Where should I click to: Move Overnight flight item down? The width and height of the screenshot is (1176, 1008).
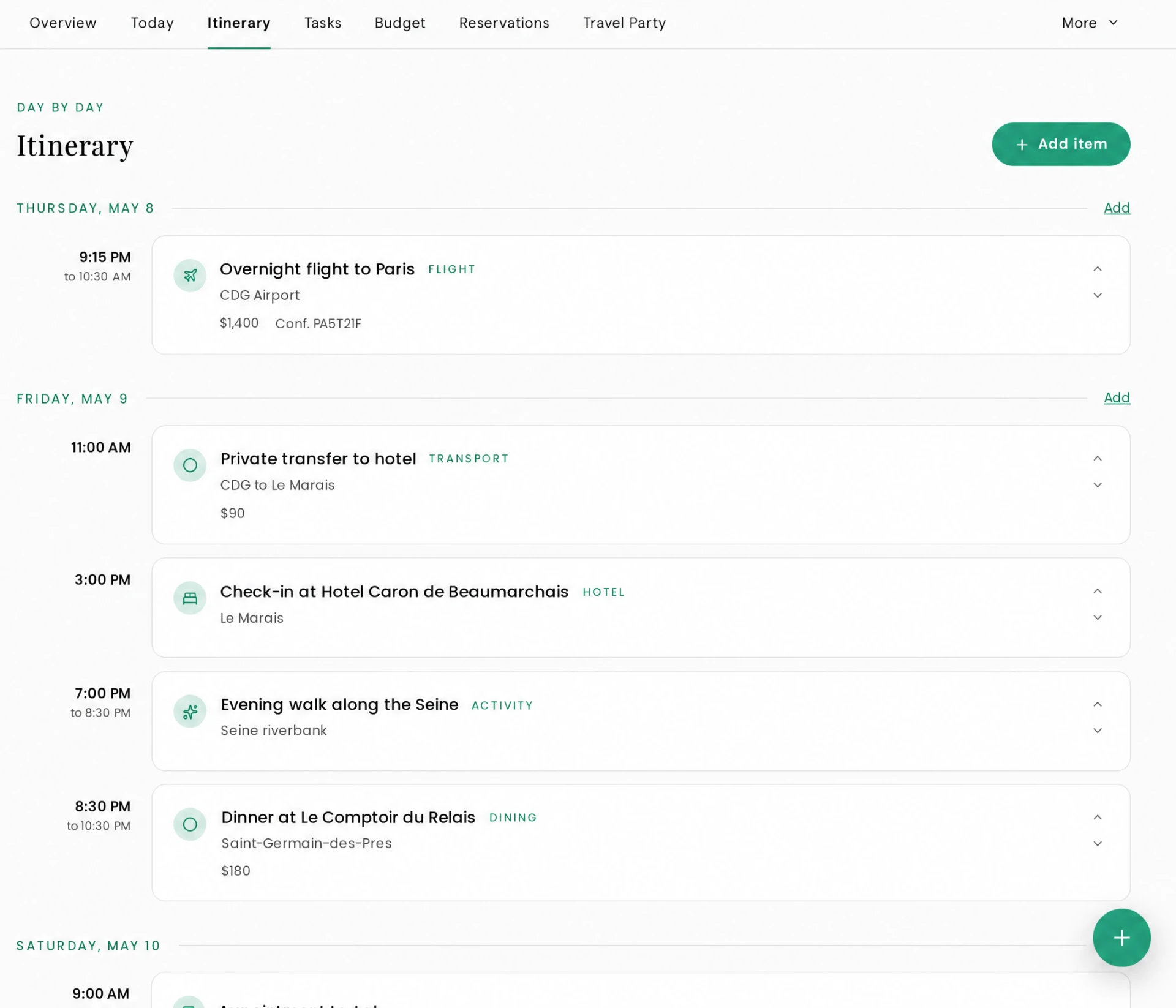pyautogui.click(x=1098, y=295)
